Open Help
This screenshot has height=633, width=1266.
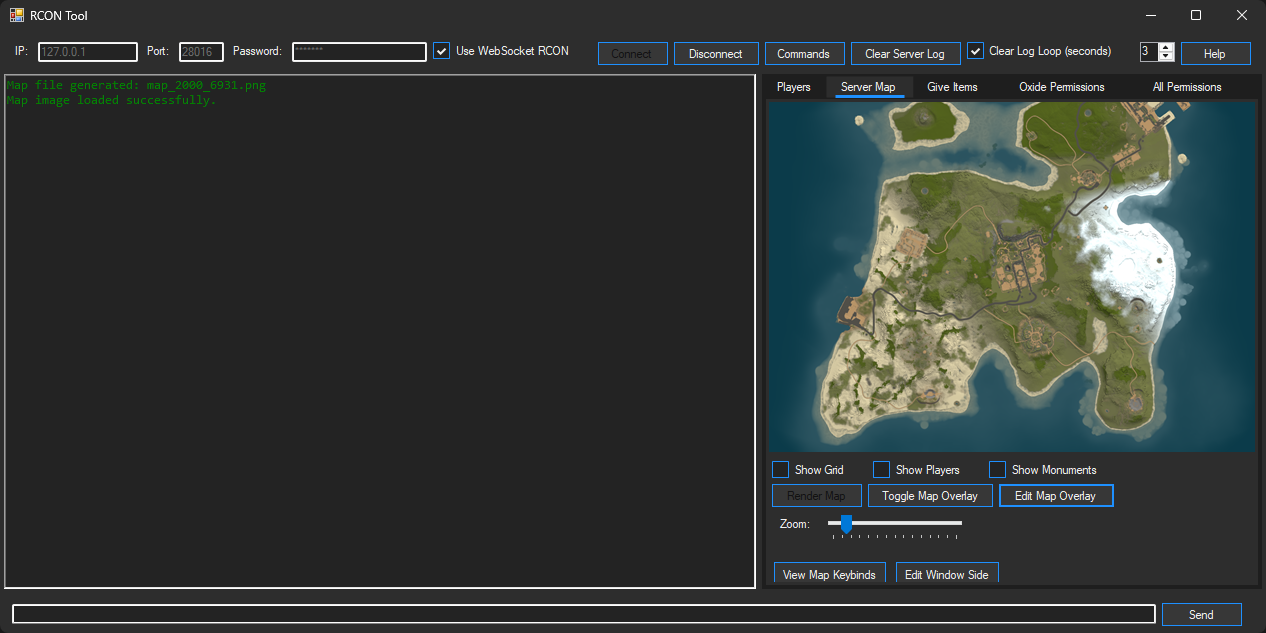point(1215,54)
